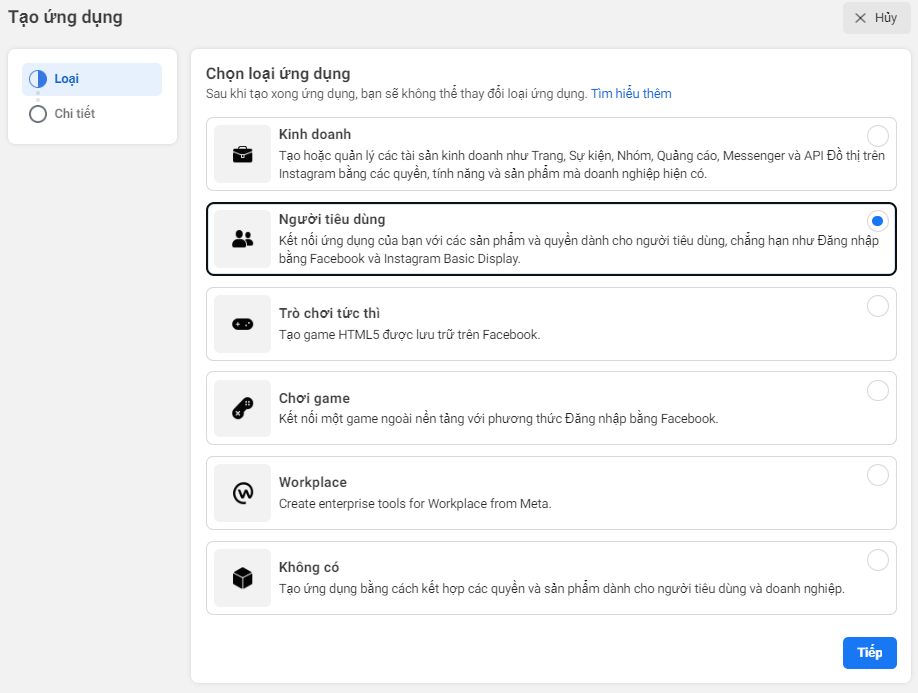This screenshot has height=693, width=918.
Task: Choose the Chơi game radio button
Action: (x=877, y=390)
